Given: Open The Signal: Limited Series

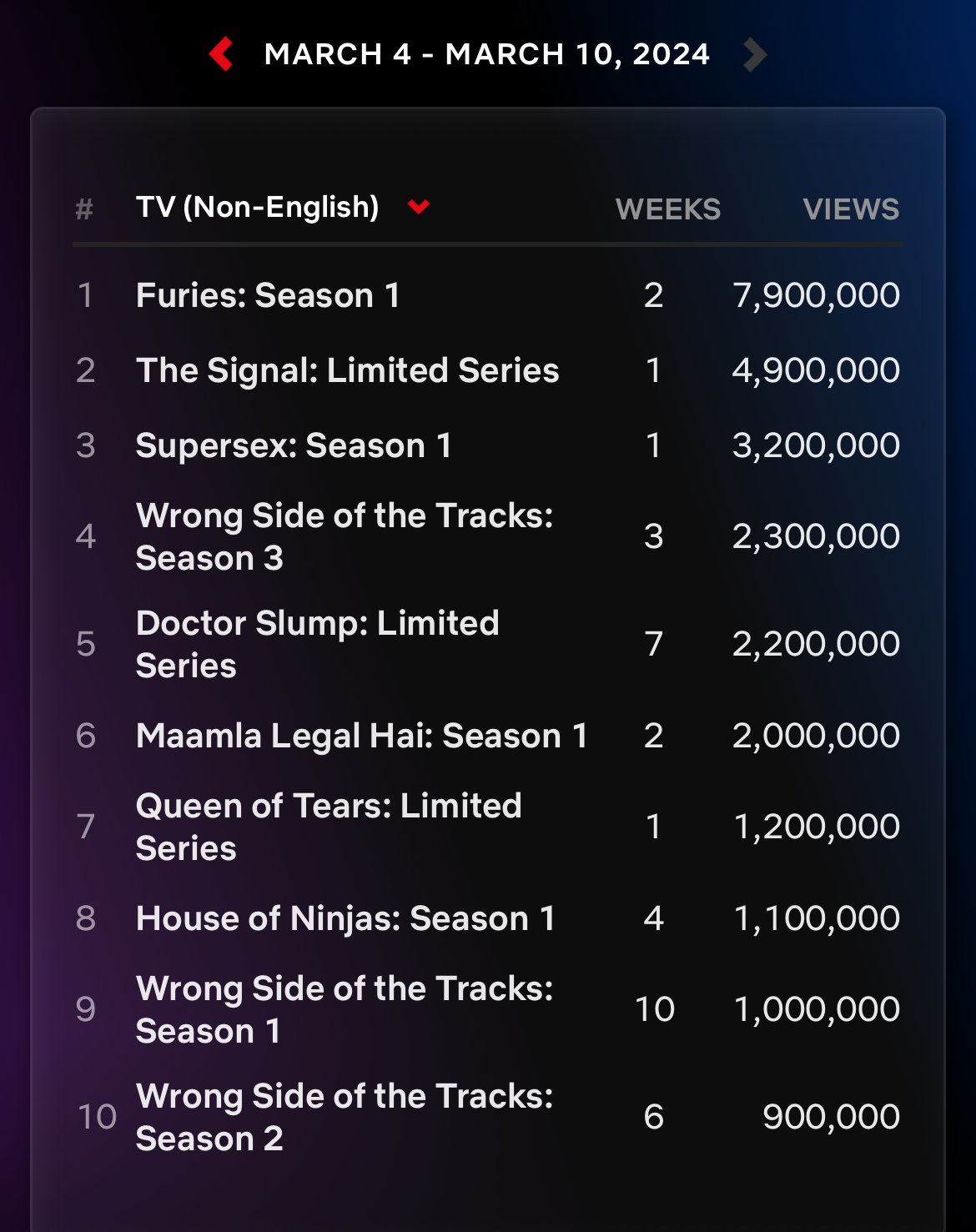Looking at the screenshot, I should tap(347, 370).
